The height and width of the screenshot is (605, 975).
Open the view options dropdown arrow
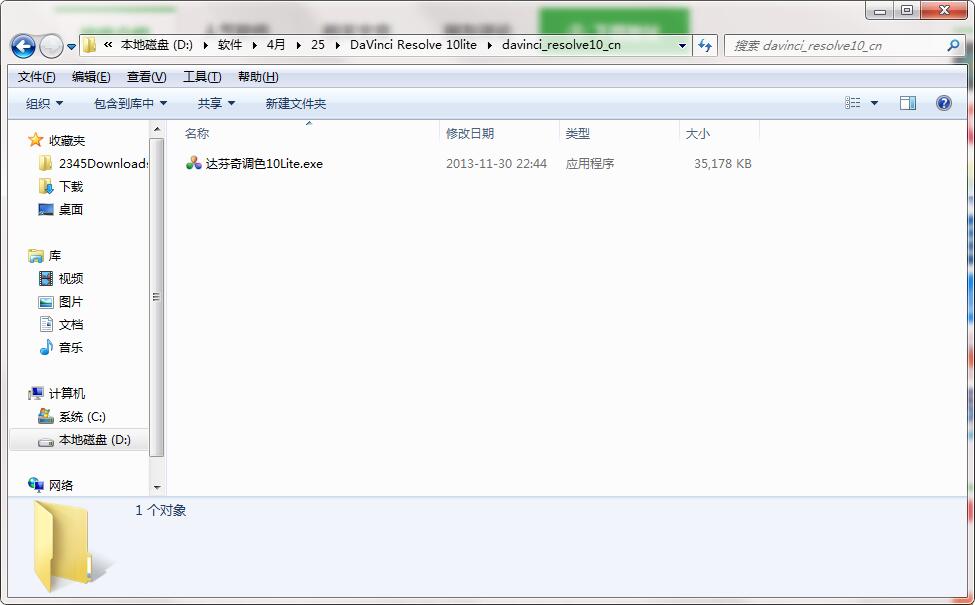tap(874, 103)
